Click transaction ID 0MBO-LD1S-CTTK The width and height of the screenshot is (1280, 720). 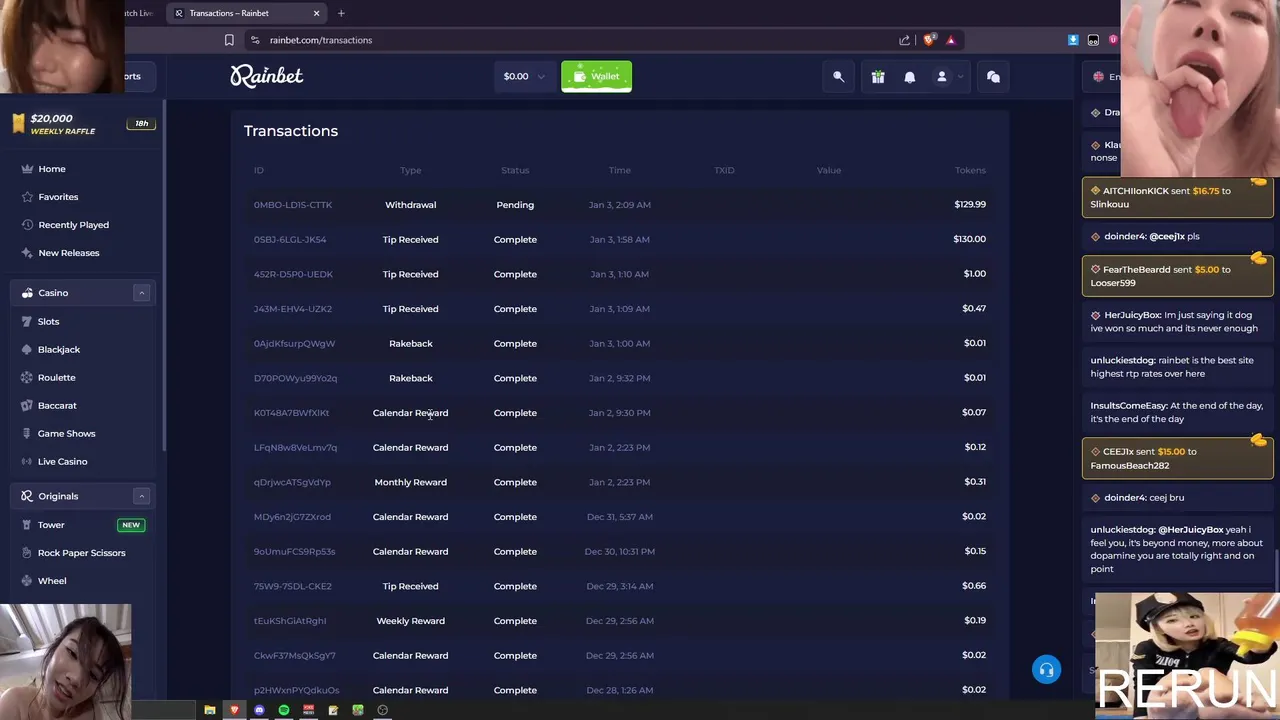point(293,205)
